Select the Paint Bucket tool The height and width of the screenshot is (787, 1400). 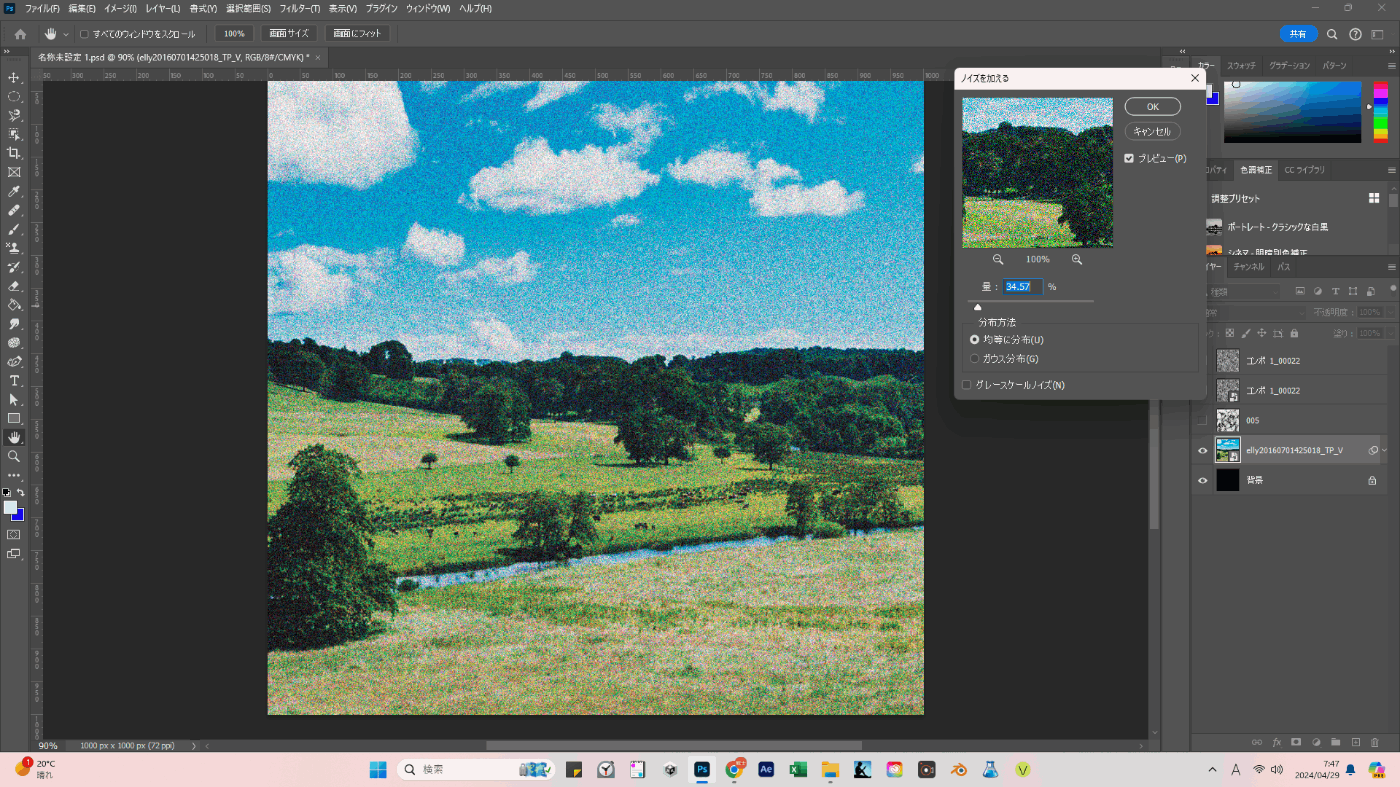click(14, 305)
